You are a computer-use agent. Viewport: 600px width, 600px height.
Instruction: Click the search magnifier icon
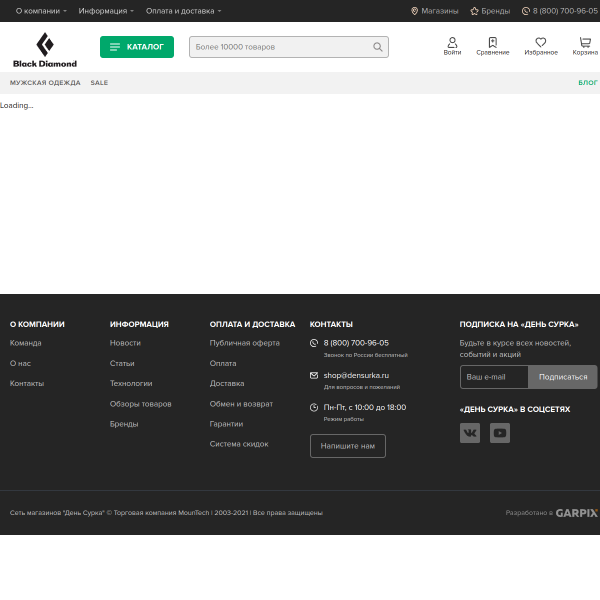pyautogui.click(x=377, y=47)
